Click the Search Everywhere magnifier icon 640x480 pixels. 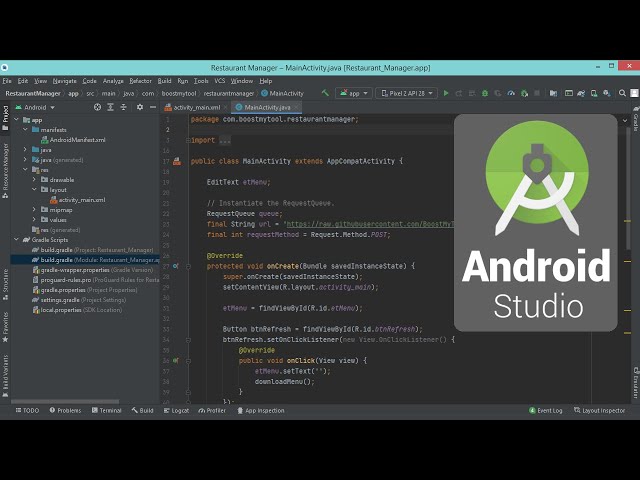(622, 93)
